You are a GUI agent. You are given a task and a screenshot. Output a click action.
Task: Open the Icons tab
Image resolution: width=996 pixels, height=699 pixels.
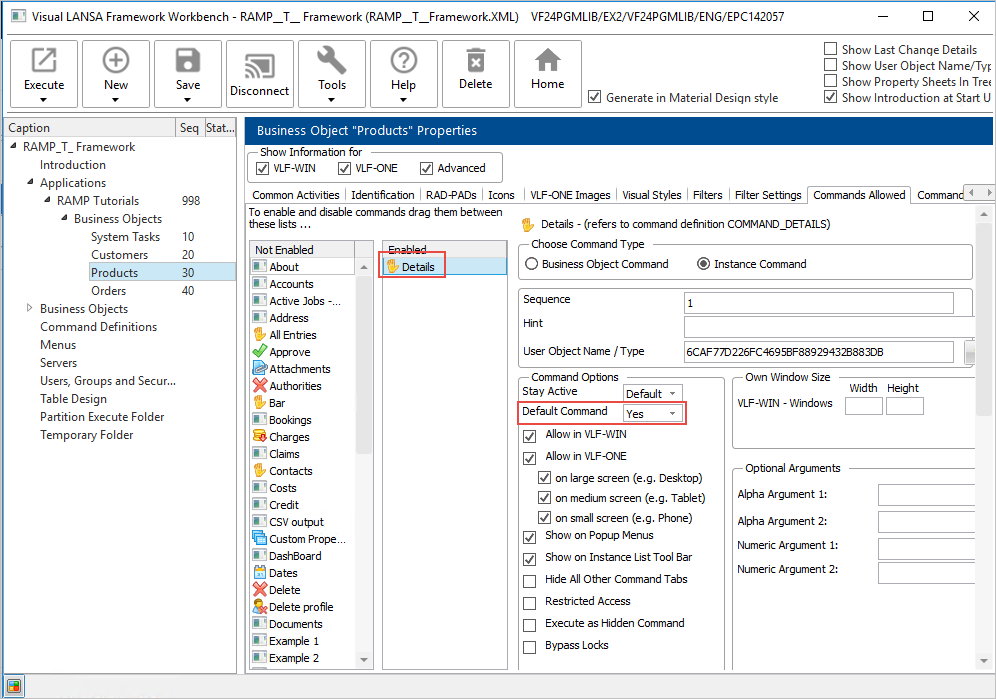tap(501, 195)
